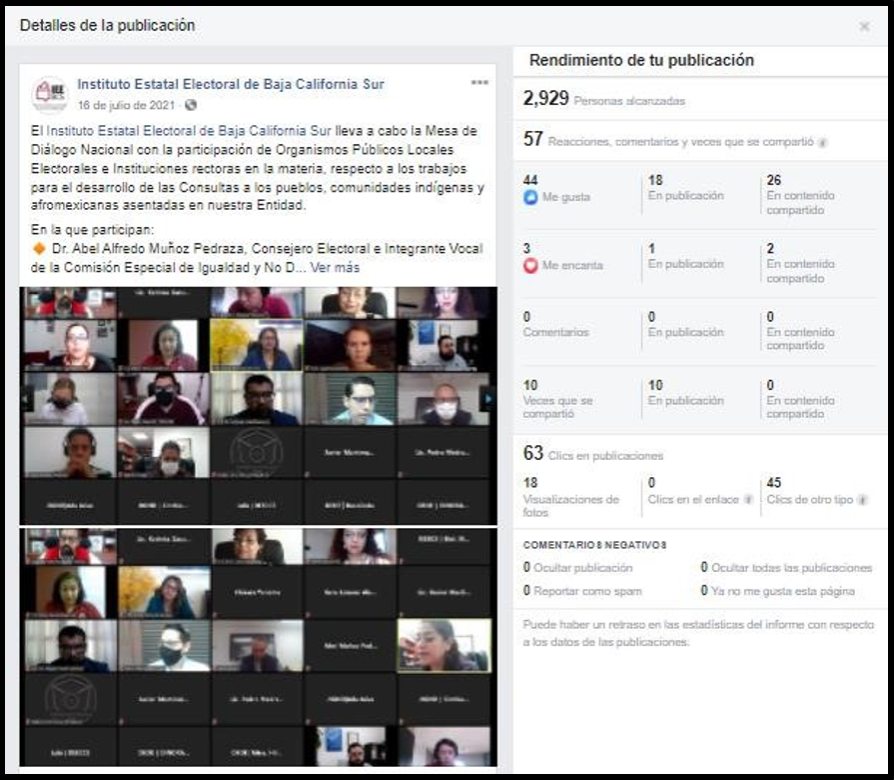Click the red Me encanta heart icon
The height and width of the screenshot is (780, 894).
click(x=531, y=266)
